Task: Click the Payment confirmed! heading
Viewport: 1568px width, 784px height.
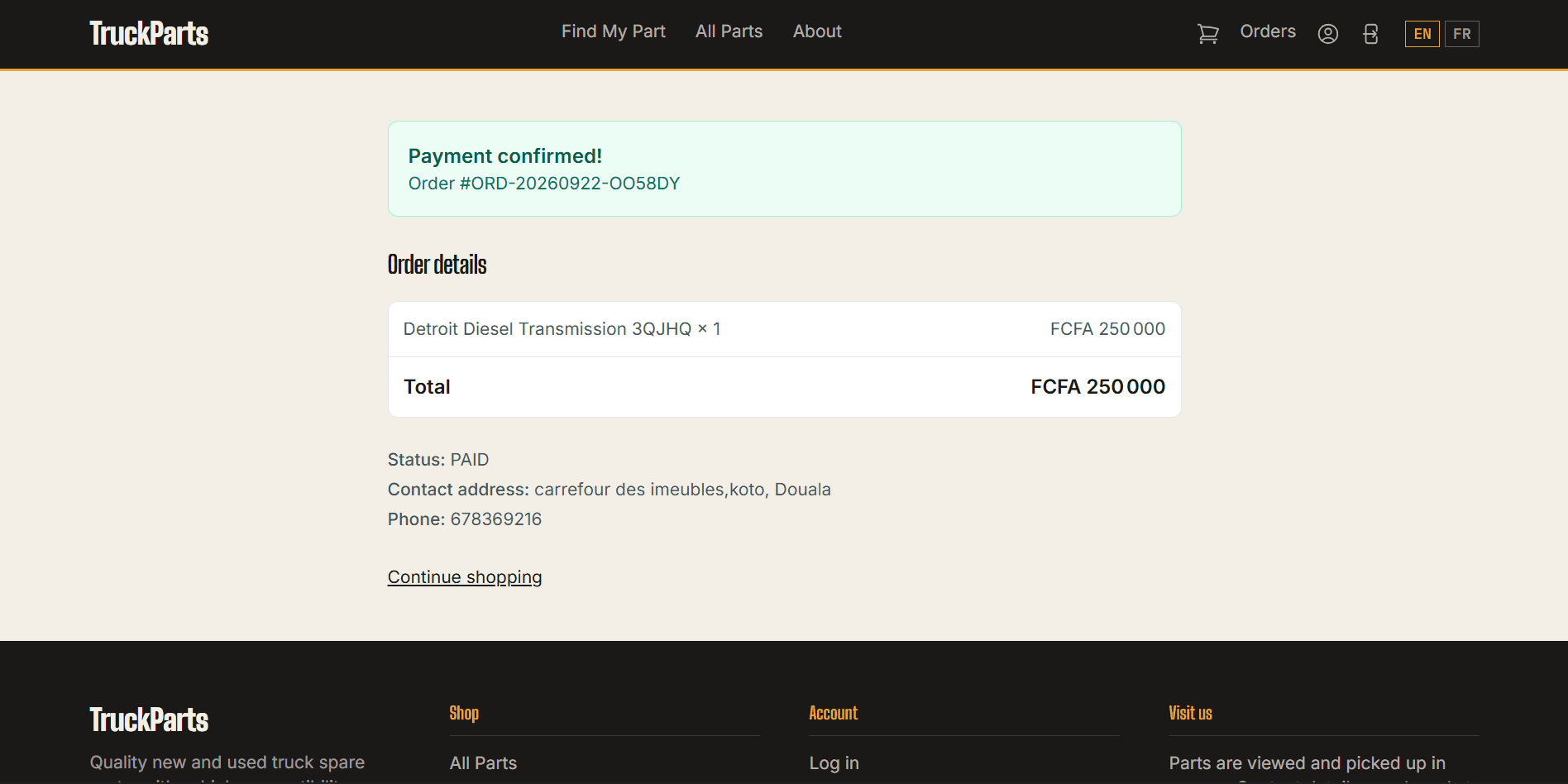Action: 505,156
